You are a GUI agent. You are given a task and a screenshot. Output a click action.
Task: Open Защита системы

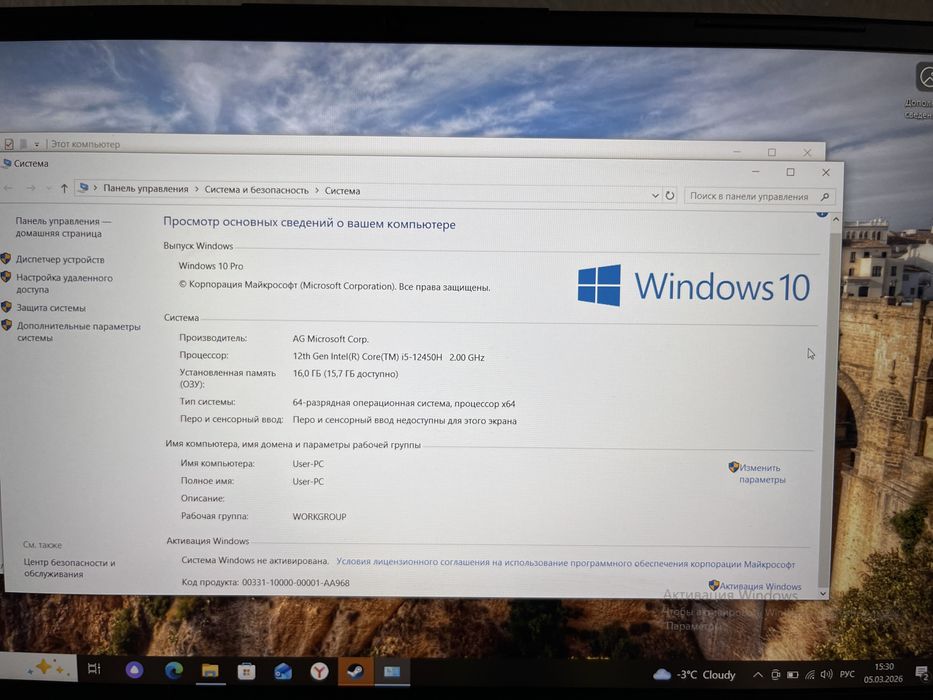coord(51,308)
